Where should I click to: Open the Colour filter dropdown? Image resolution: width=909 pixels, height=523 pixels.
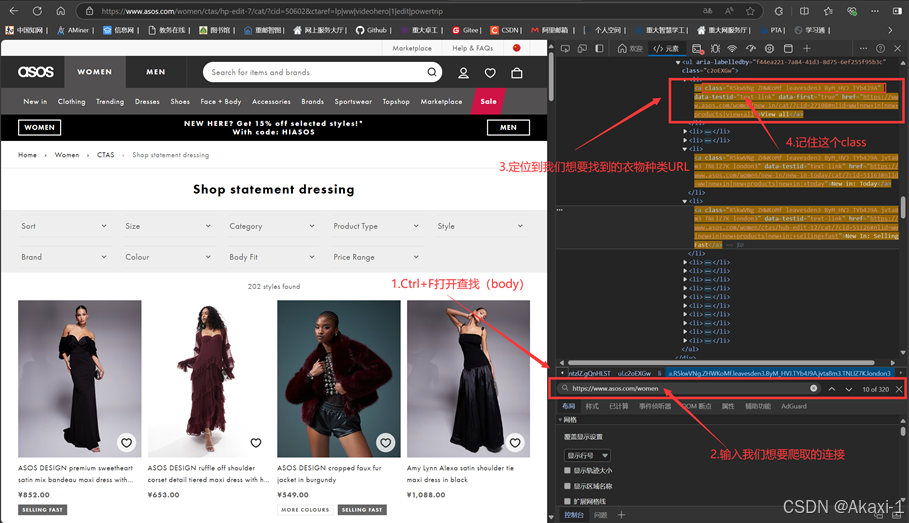[x=168, y=257]
